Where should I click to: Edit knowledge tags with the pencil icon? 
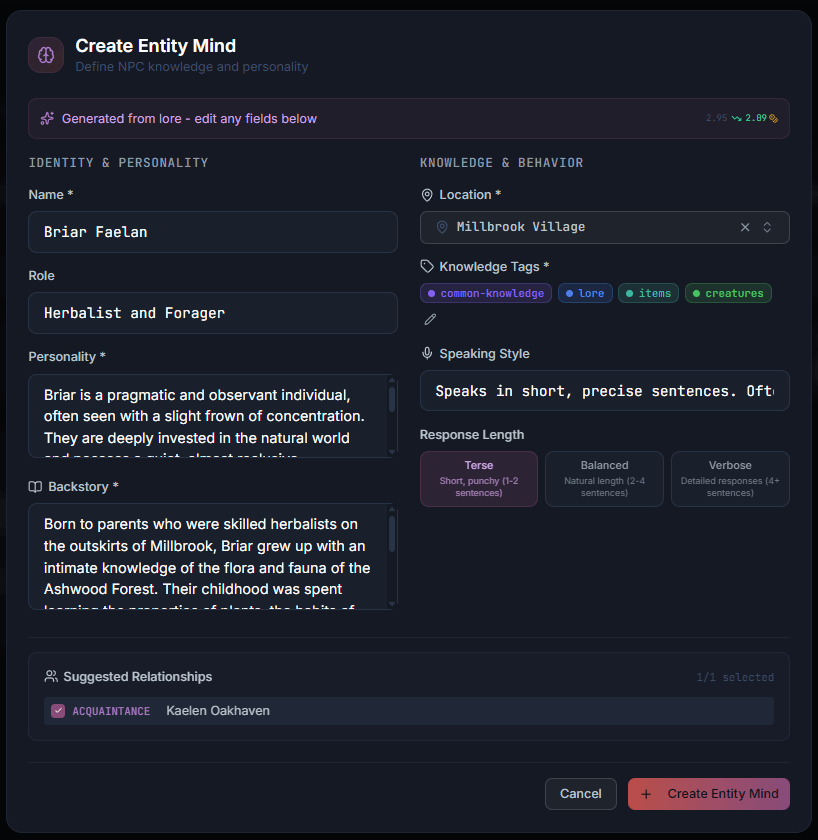[x=430, y=319]
